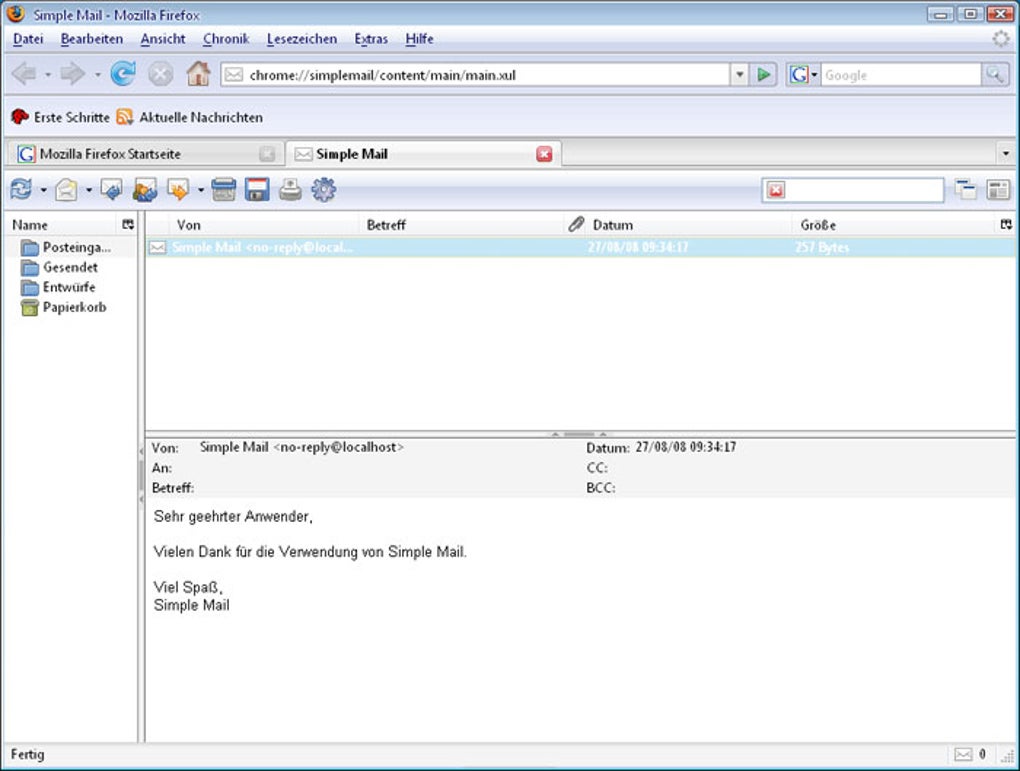Open the back/forward history dropdown
Image resolution: width=1020 pixels, height=771 pixels.
pos(98,75)
